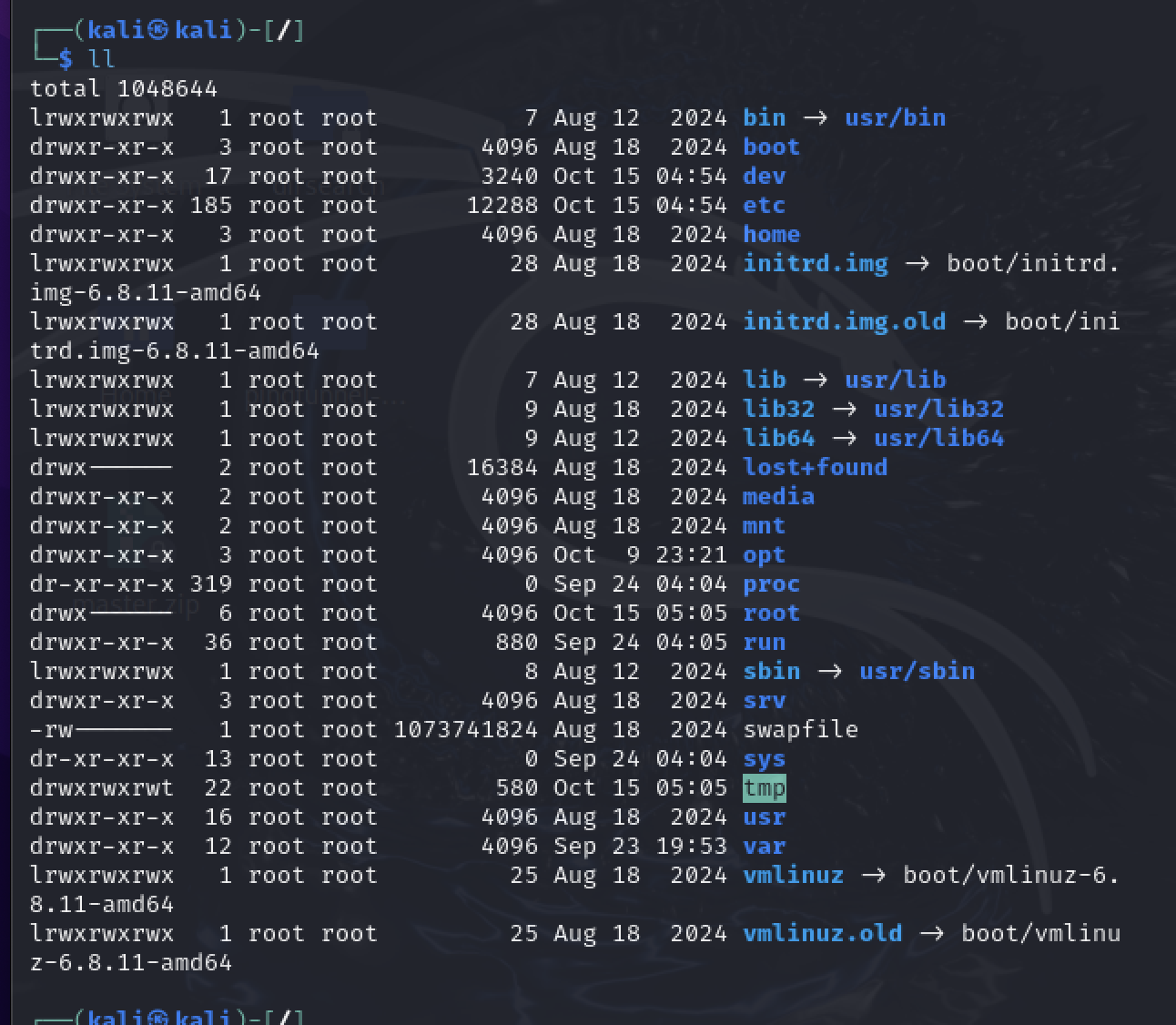Click the swapfile filename in the listing

point(800,729)
